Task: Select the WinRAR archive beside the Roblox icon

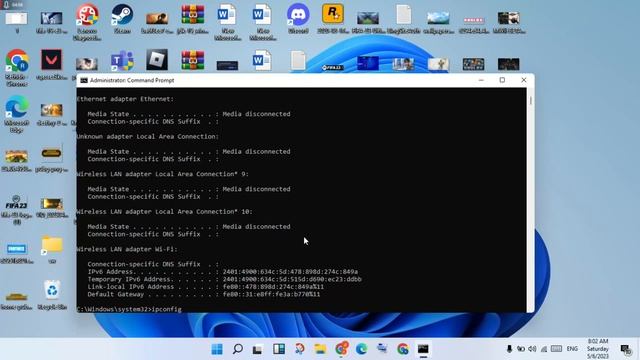Action: click(x=193, y=61)
